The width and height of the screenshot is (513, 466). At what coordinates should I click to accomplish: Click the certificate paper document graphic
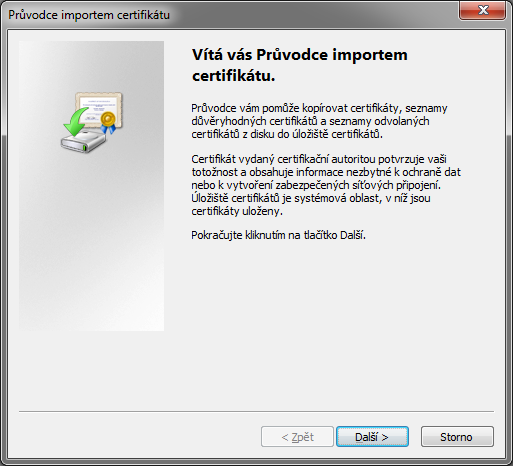coord(99,109)
